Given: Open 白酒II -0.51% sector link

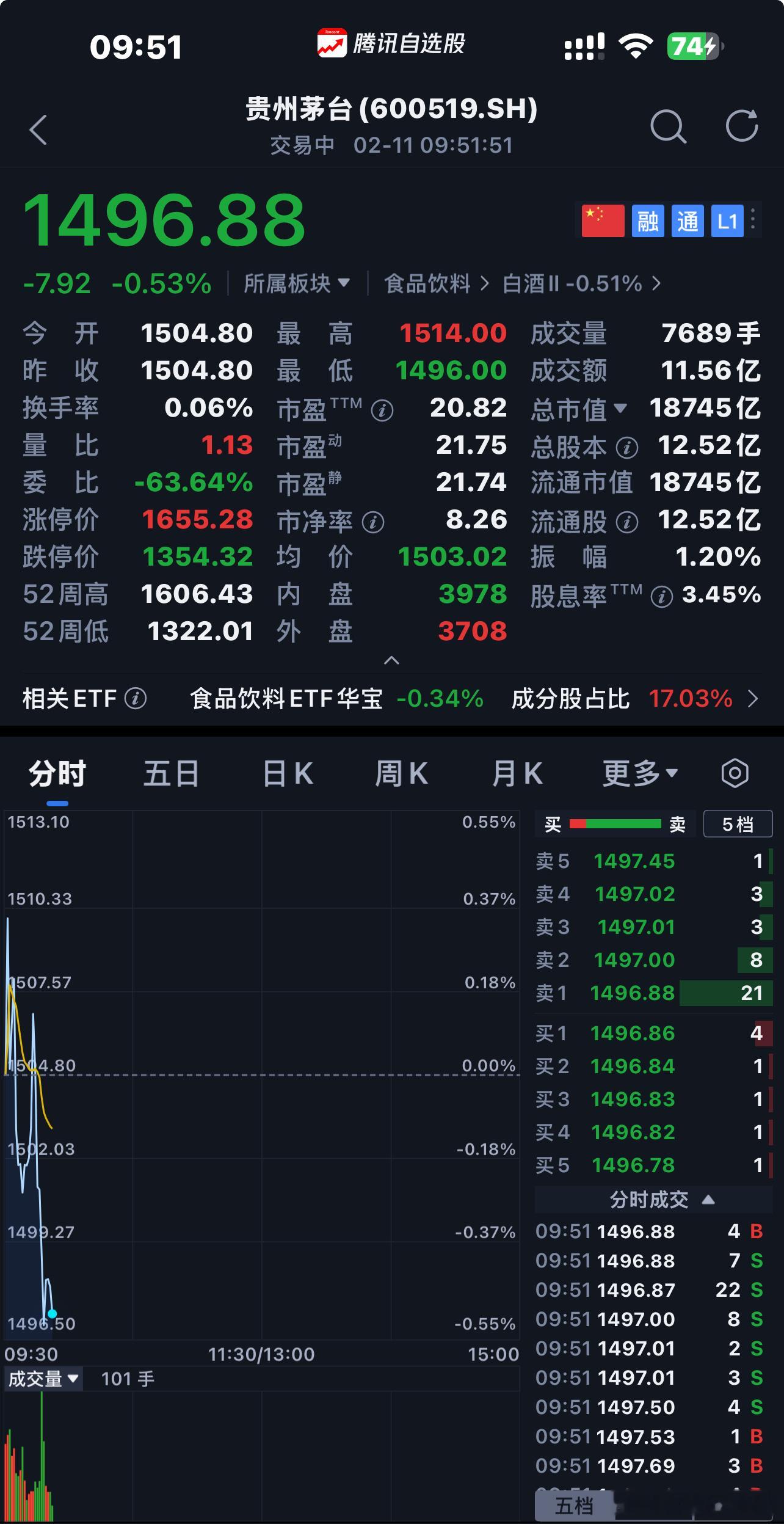Looking at the screenshot, I should tap(581, 283).
